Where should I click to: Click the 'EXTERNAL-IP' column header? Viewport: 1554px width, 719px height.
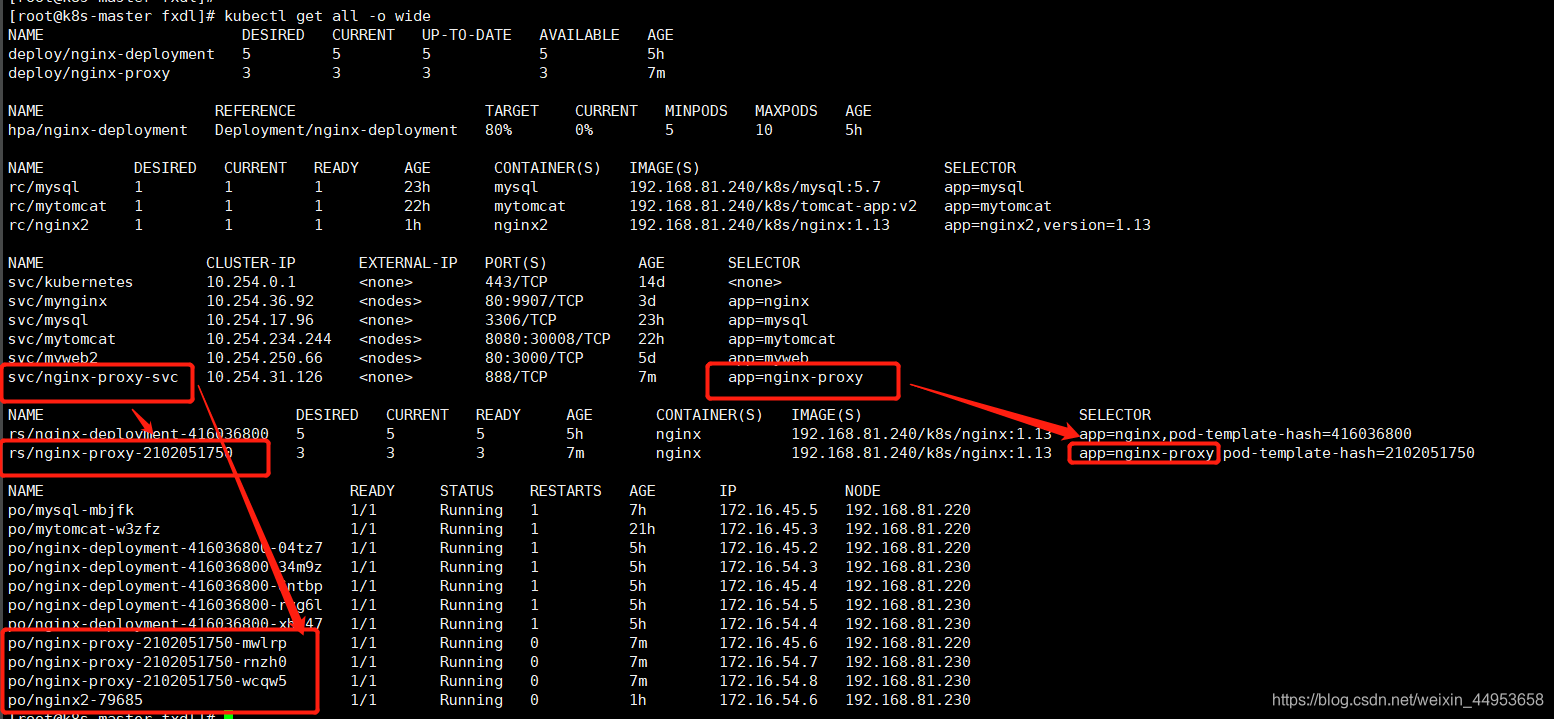pyautogui.click(x=408, y=263)
